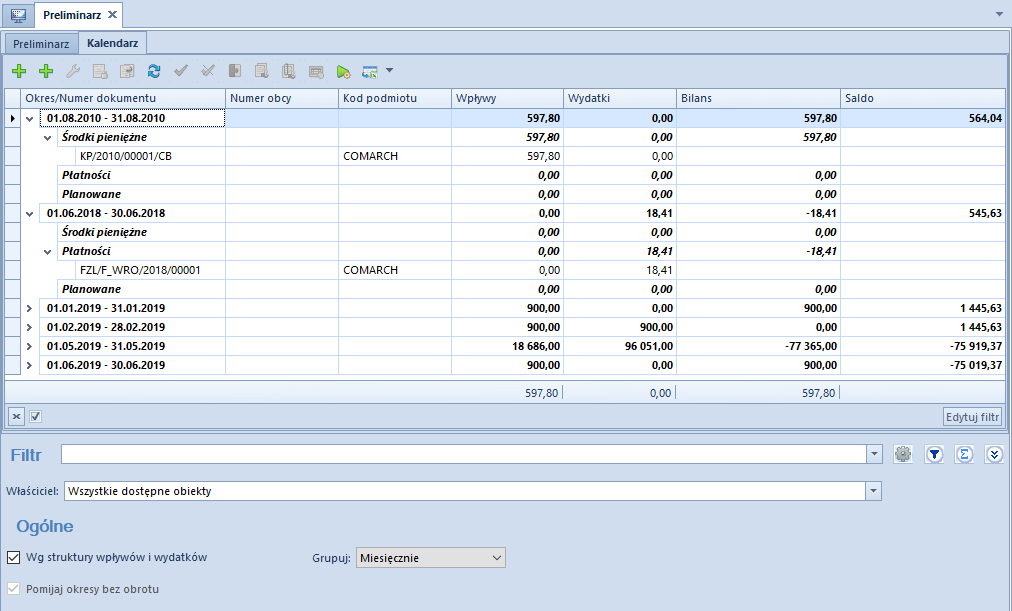Expand the 01.01.2019 - 31.01.2019 period
The height and width of the screenshot is (611, 1012).
tap(30, 308)
